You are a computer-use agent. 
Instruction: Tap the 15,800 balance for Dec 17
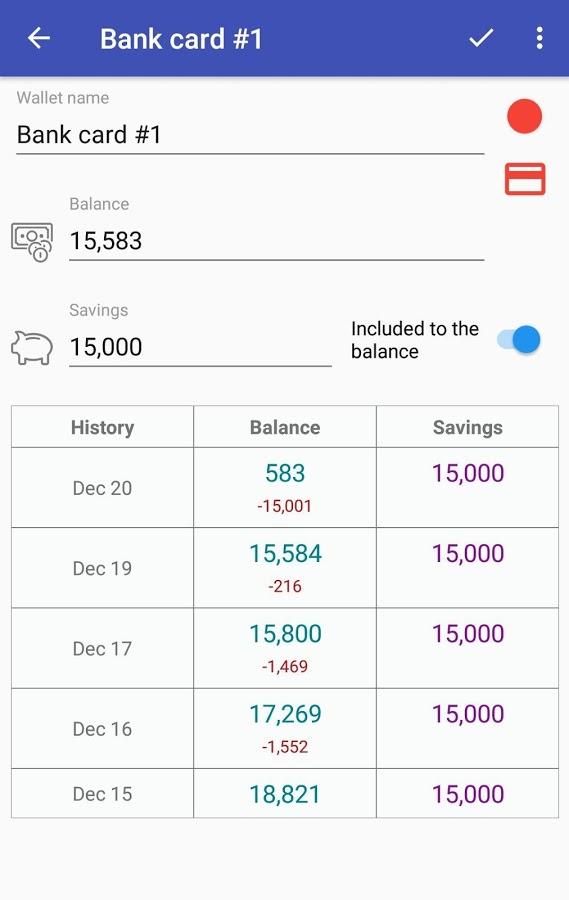(285, 634)
